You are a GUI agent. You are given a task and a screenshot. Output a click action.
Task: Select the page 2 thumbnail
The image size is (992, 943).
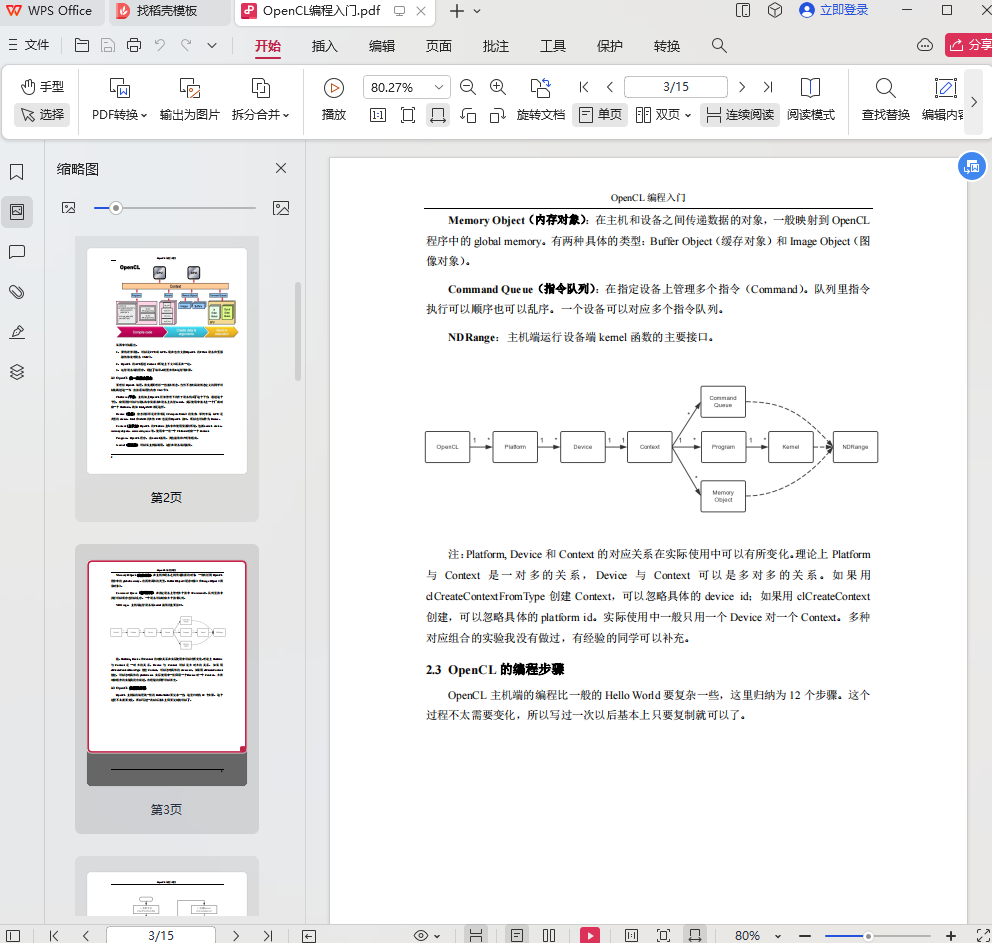[x=166, y=361]
